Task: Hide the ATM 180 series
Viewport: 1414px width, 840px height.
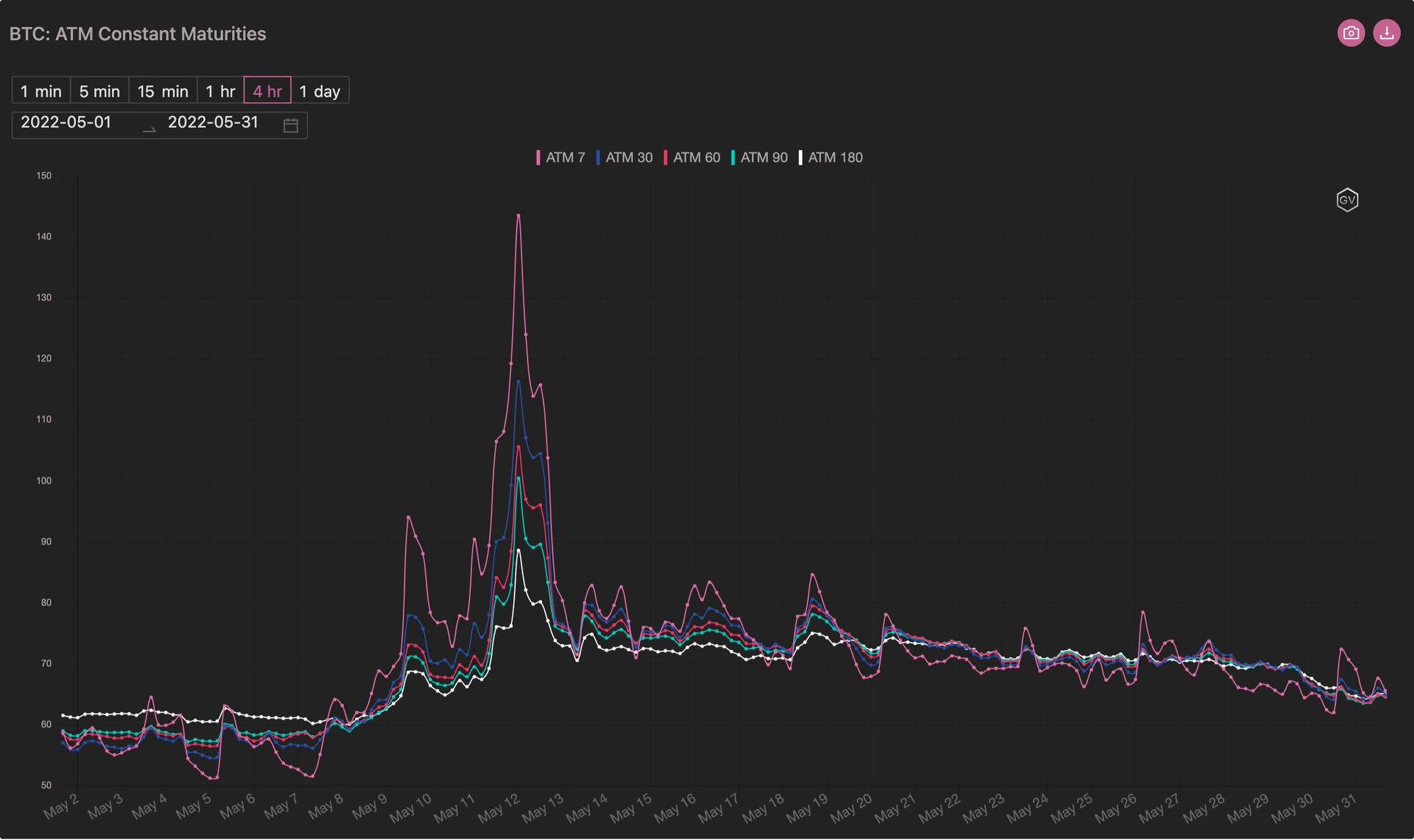Action: pyautogui.click(x=835, y=157)
